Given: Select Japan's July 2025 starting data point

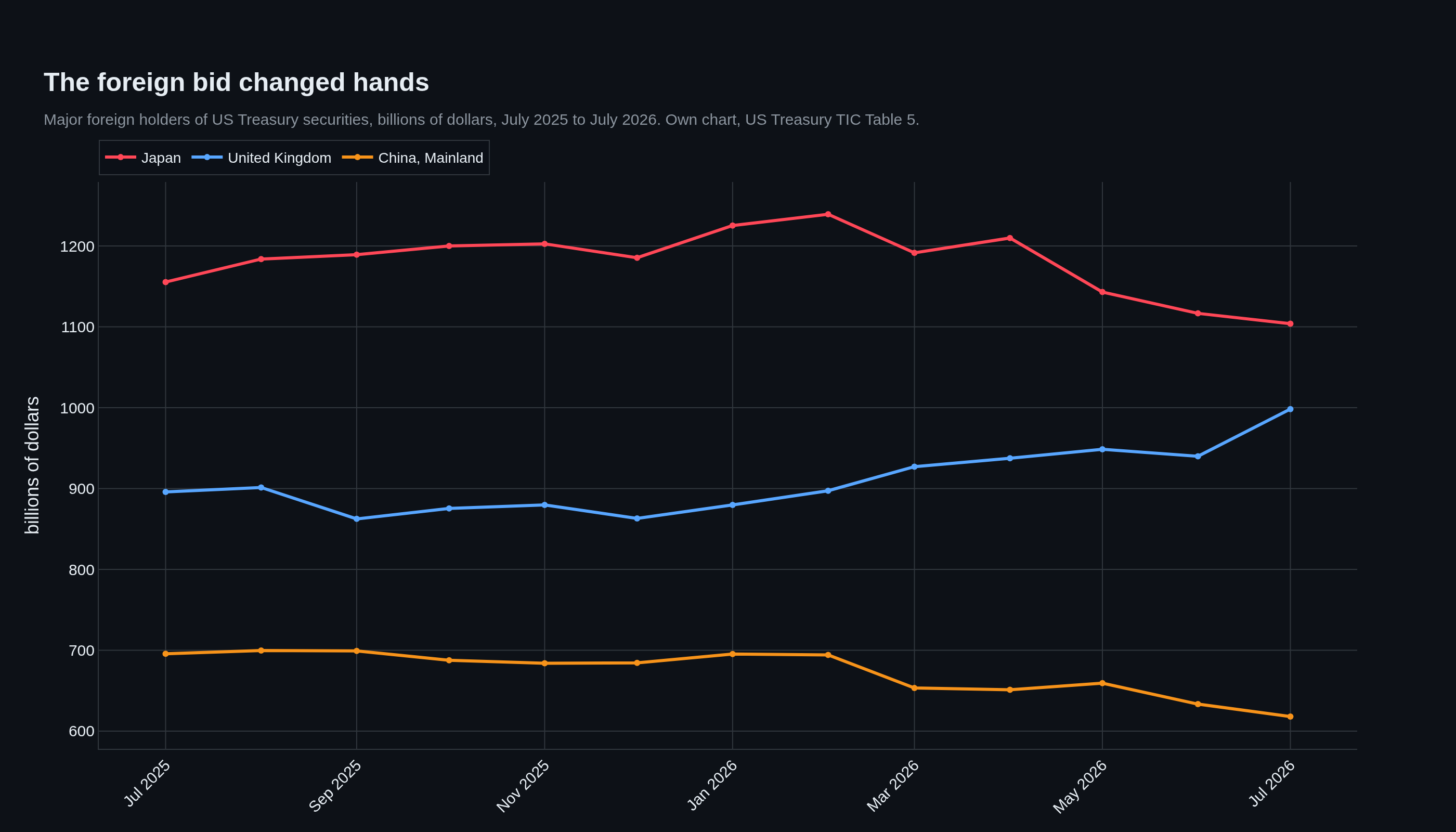Looking at the screenshot, I should pos(166,282).
